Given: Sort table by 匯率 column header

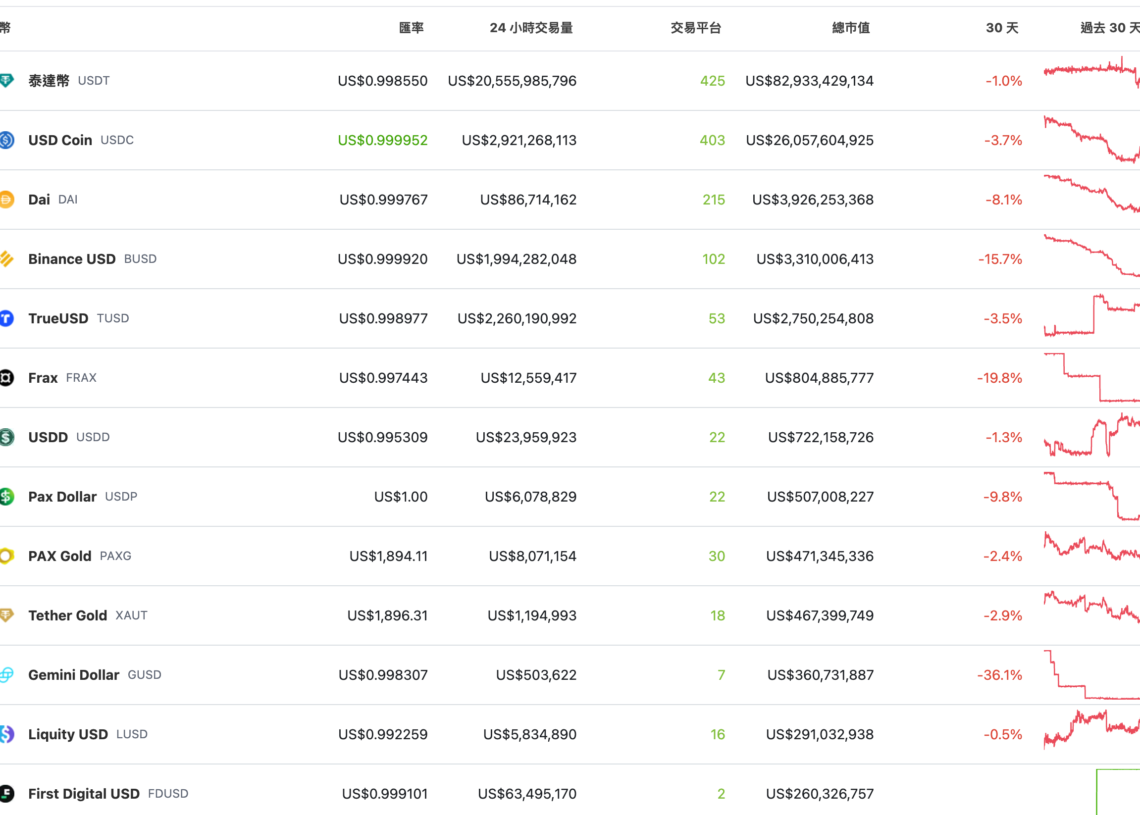Looking at the screenshot, I should pyautogui.click(x=411, y=28).
